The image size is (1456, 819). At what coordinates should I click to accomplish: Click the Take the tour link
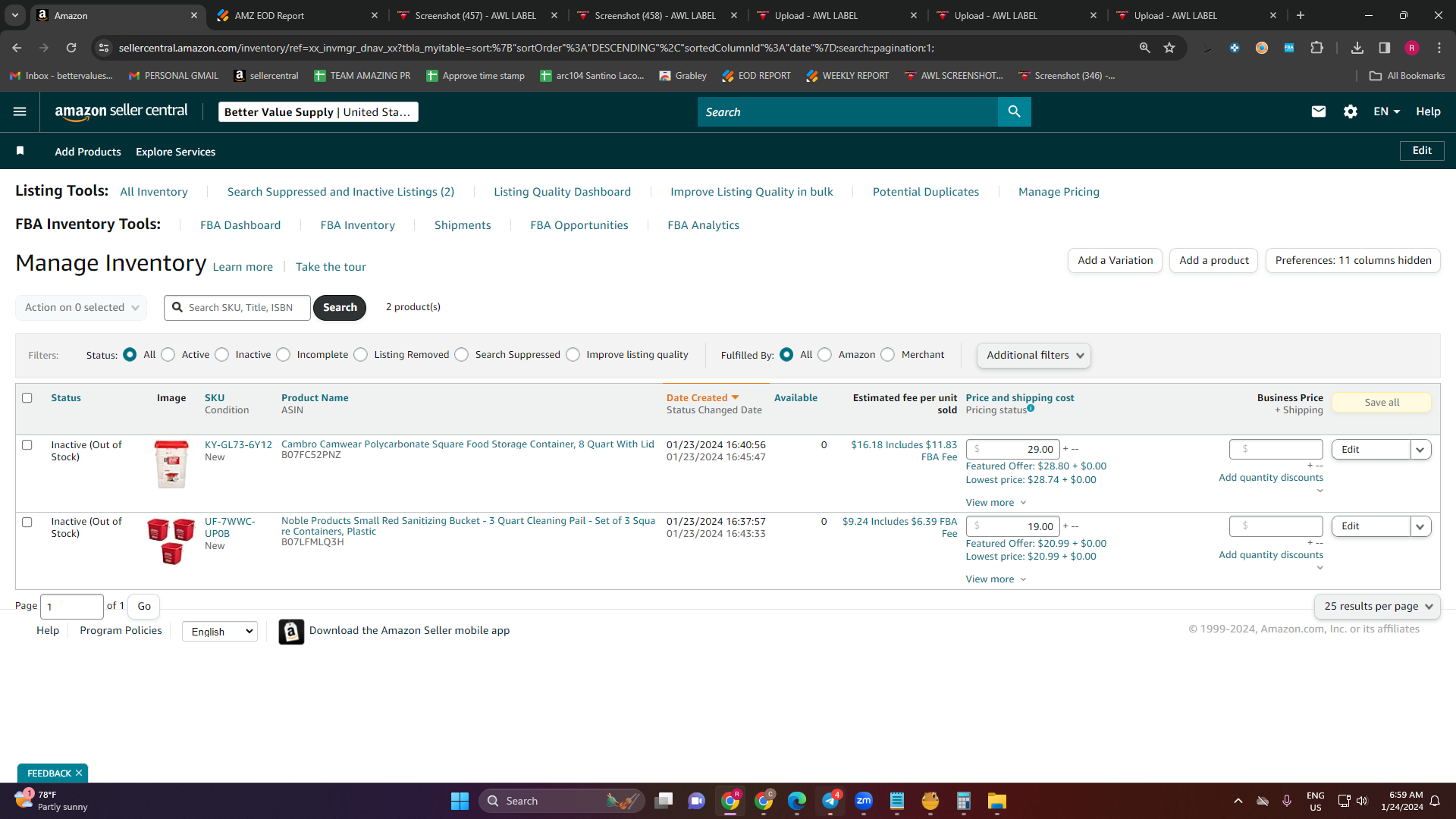[x=331, y=267]
